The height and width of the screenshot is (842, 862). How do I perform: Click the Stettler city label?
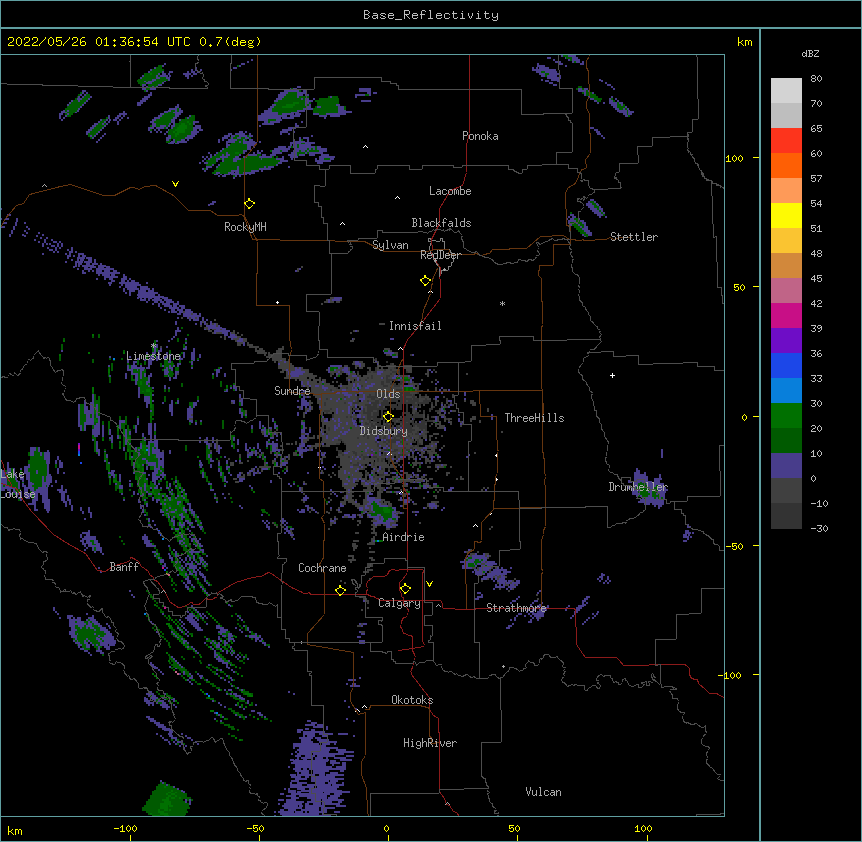[x=634, y=237]
